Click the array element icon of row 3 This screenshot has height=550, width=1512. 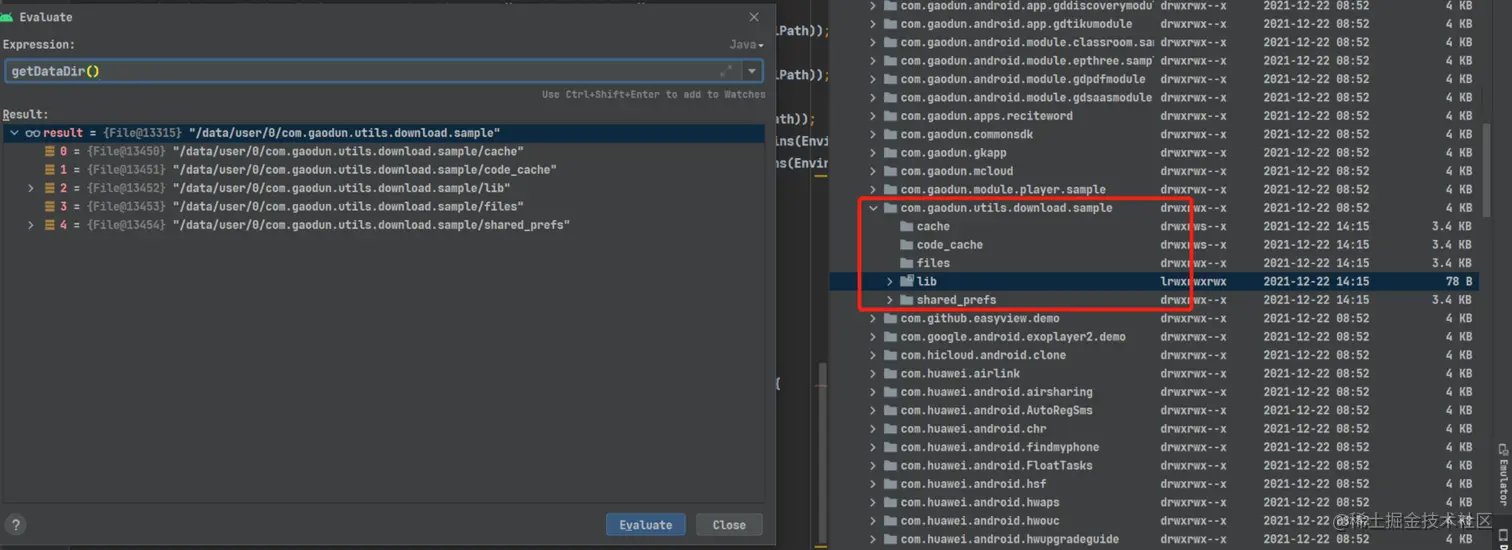coord(49,207)
